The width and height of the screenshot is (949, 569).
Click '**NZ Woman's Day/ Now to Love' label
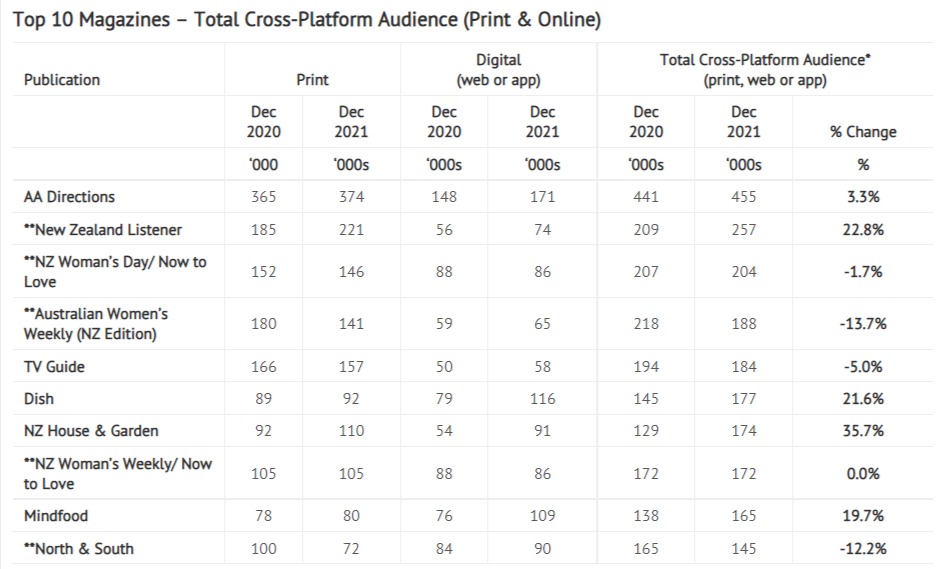(x=115, y=272)
